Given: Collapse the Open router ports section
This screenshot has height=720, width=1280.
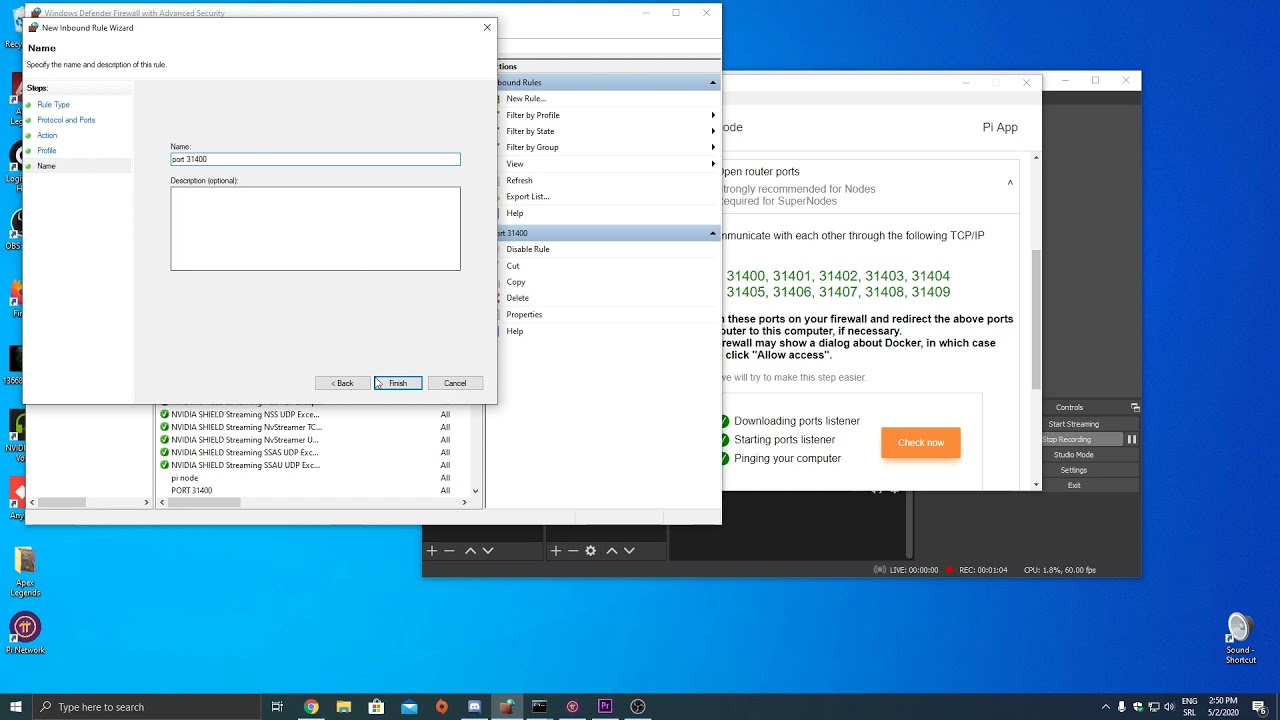Looking at the screenshot, I should [1010, 182].
